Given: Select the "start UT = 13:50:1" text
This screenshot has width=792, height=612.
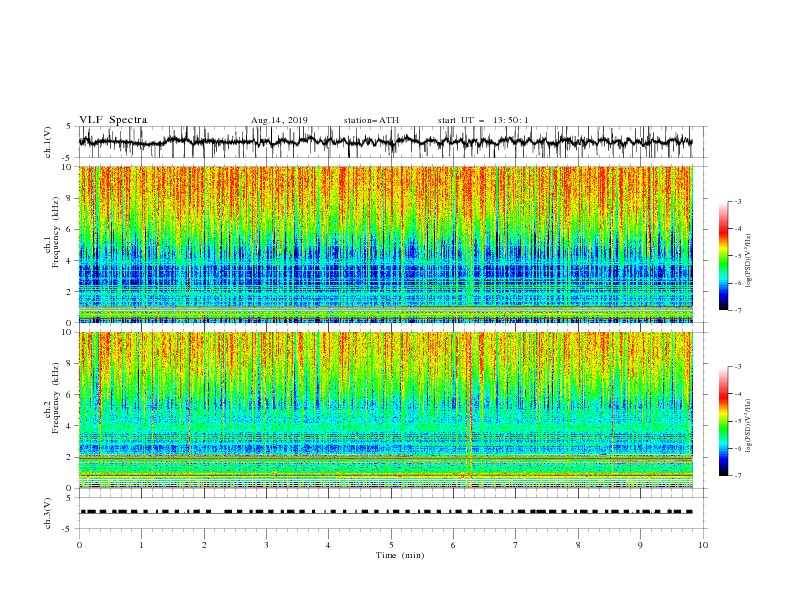Looking at the screenshot, I should [483, 120].
